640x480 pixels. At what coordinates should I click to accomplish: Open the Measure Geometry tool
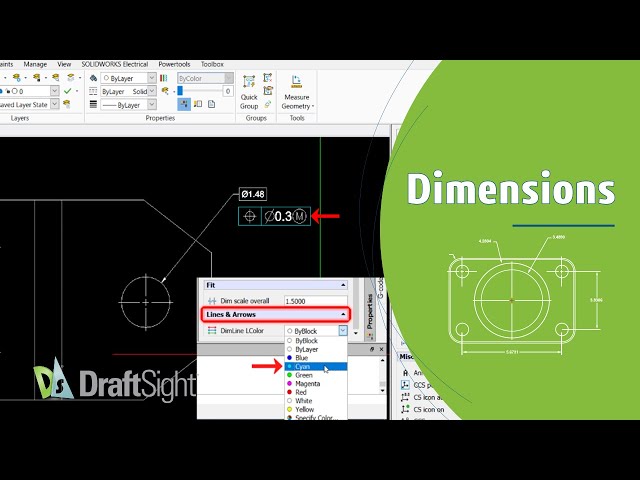[x=297, y=92]
